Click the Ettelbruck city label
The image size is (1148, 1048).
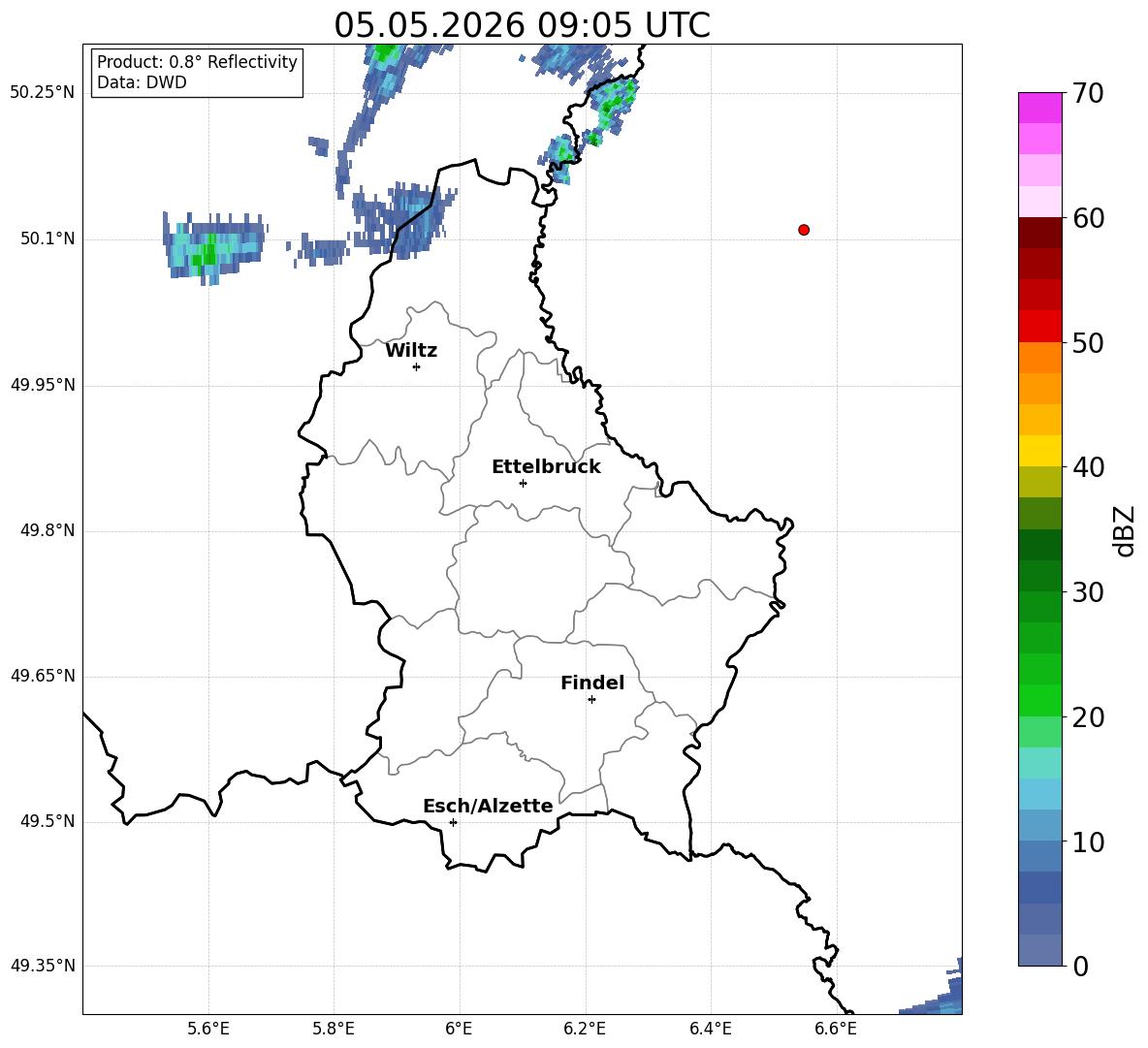point(546,467)
